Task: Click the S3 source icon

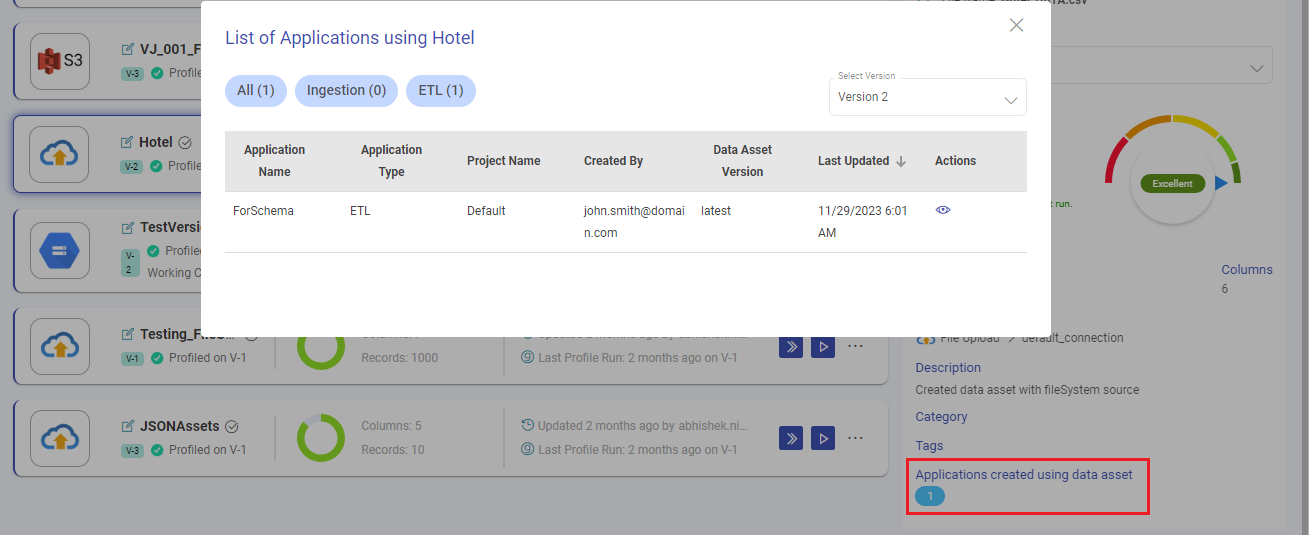Action: click(x=60, y=61)
